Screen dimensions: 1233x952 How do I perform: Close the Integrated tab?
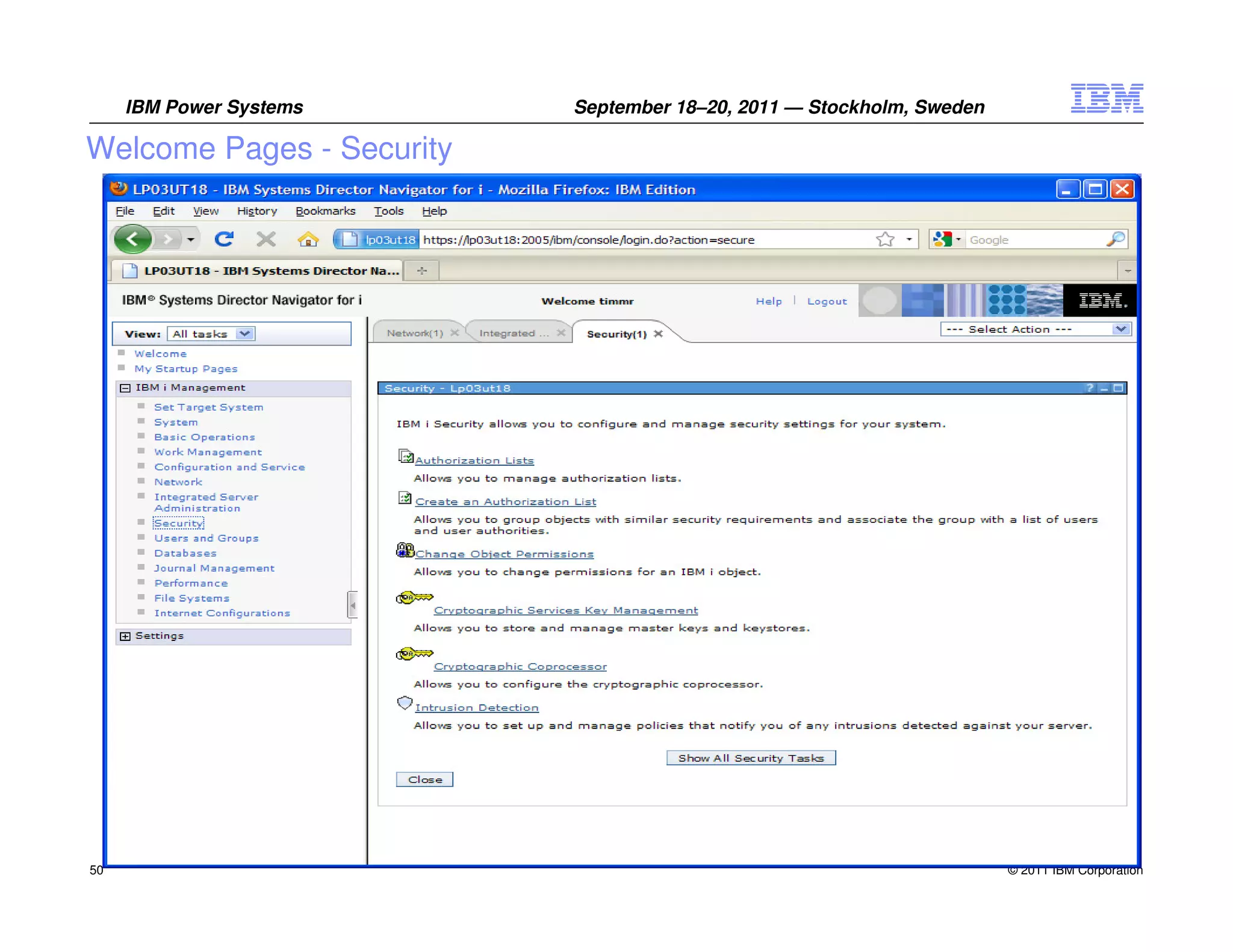point(561,332)
